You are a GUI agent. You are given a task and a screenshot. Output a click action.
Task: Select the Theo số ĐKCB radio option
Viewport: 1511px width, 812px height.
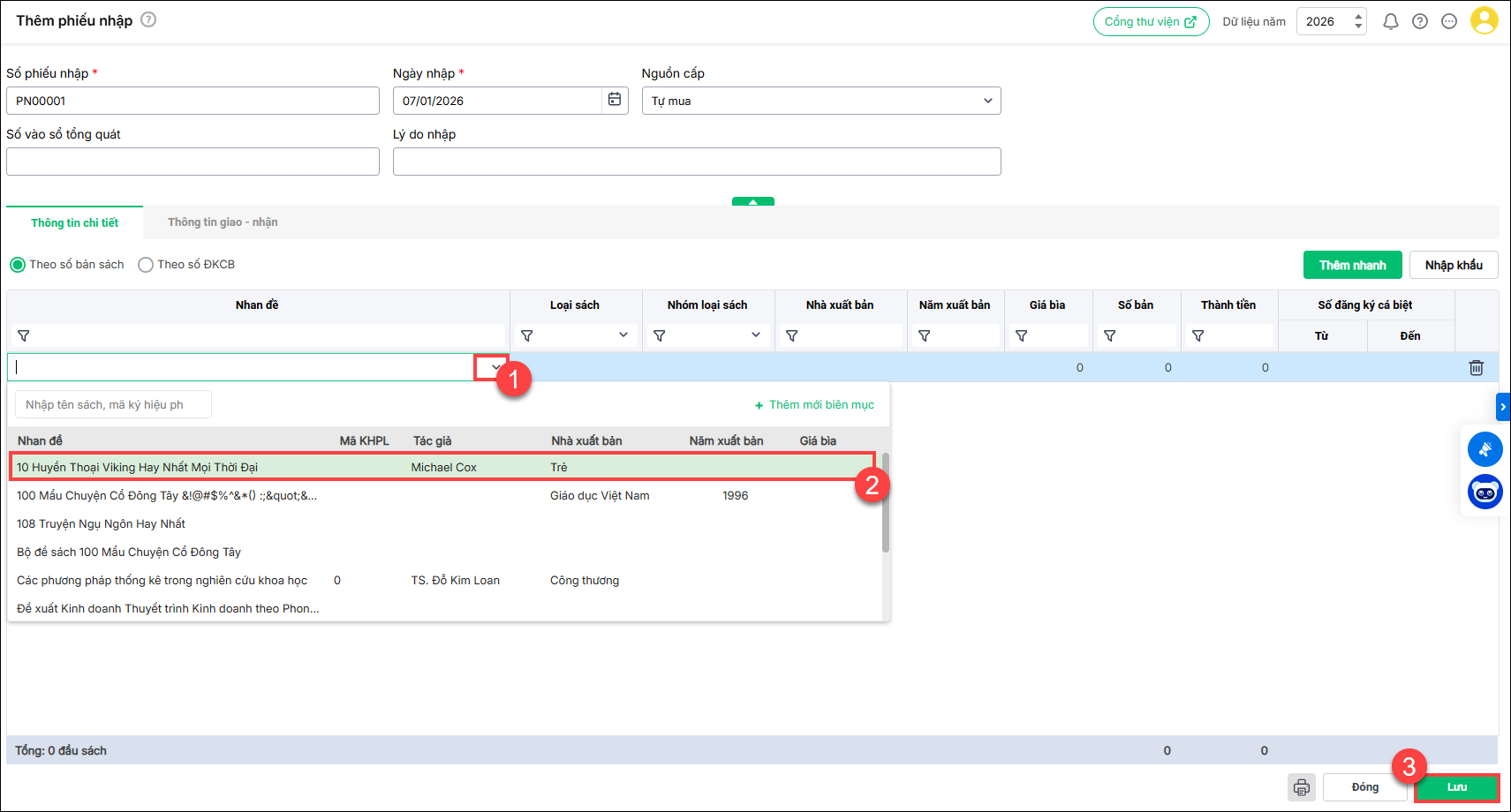click(x=146, y=265)
